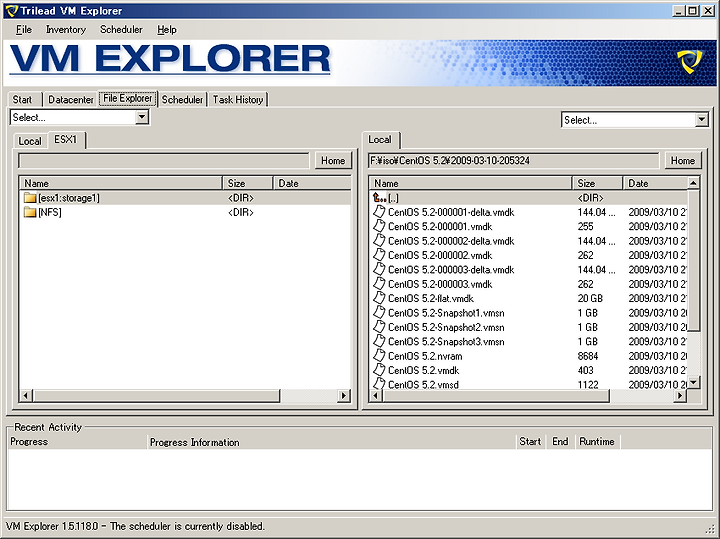Viewport: 720px width, 539px height.
Task: Switch to the Datacenter tab
Action: pos(70,100)
